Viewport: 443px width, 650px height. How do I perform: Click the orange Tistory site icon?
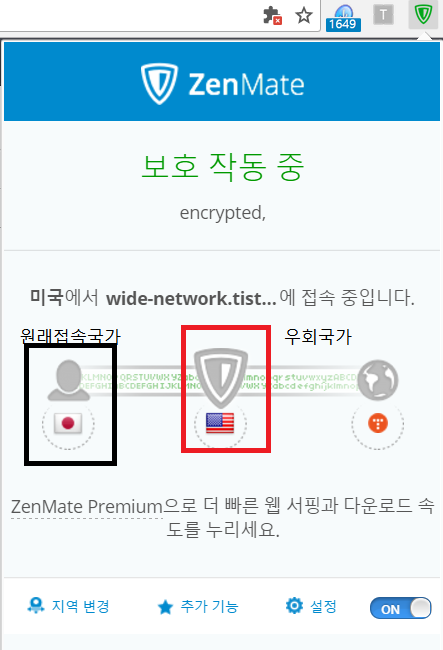[x=378, y=424]
